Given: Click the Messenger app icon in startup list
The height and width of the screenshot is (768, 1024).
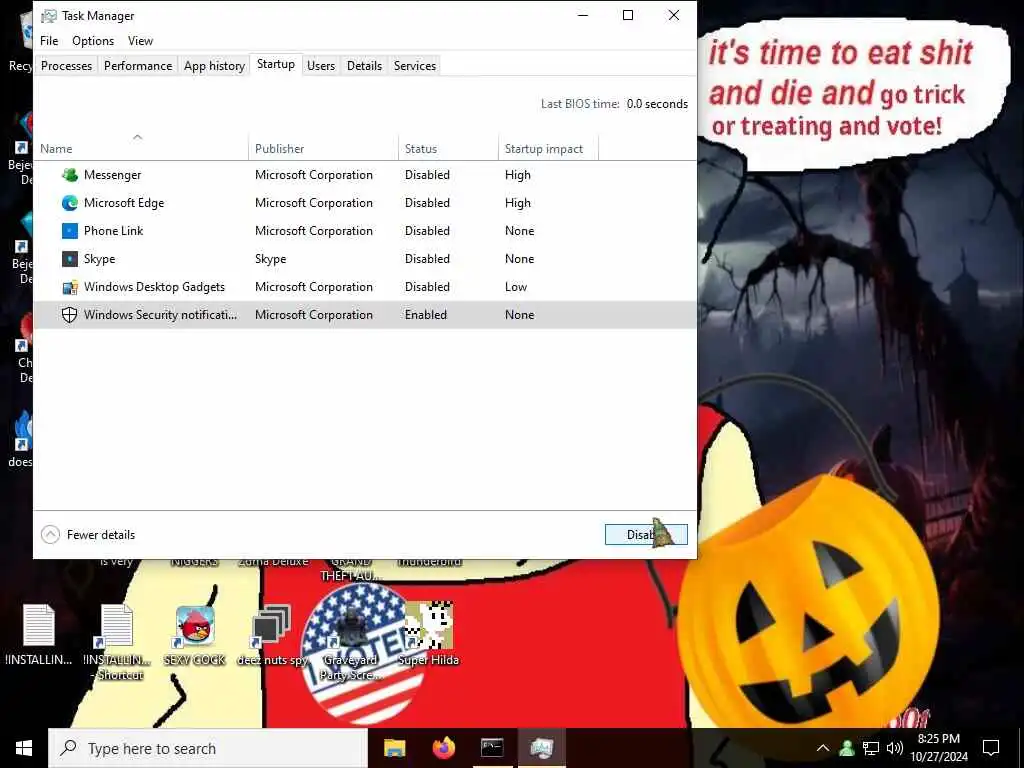Looking at the screenshot, I should tap(69, 174).
